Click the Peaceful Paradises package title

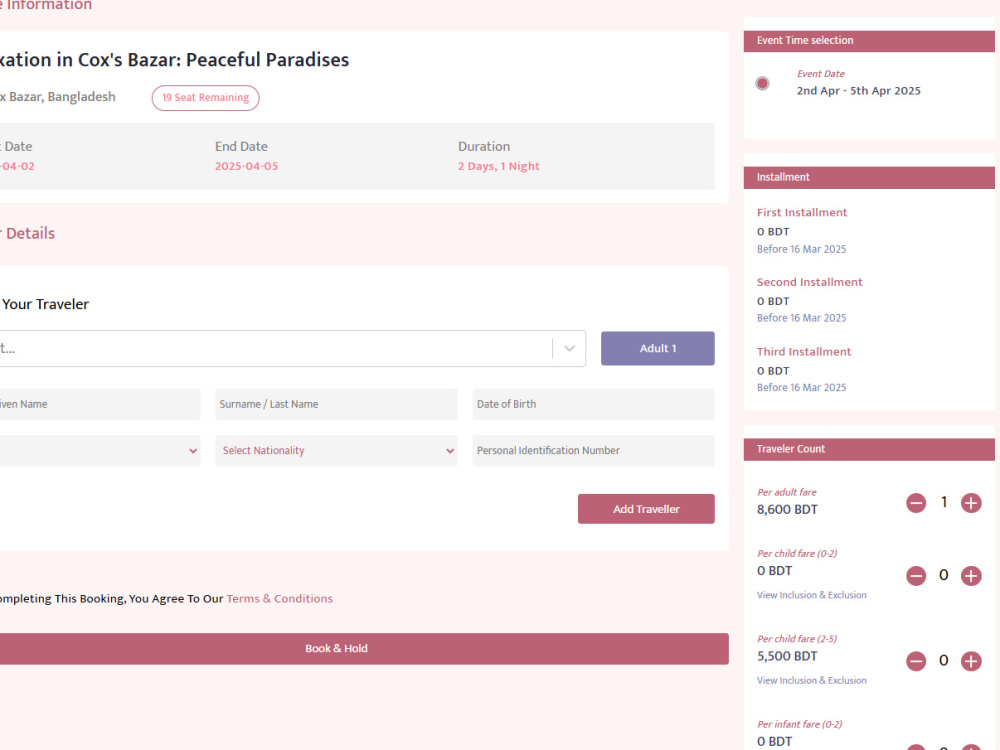click(175, 60)
